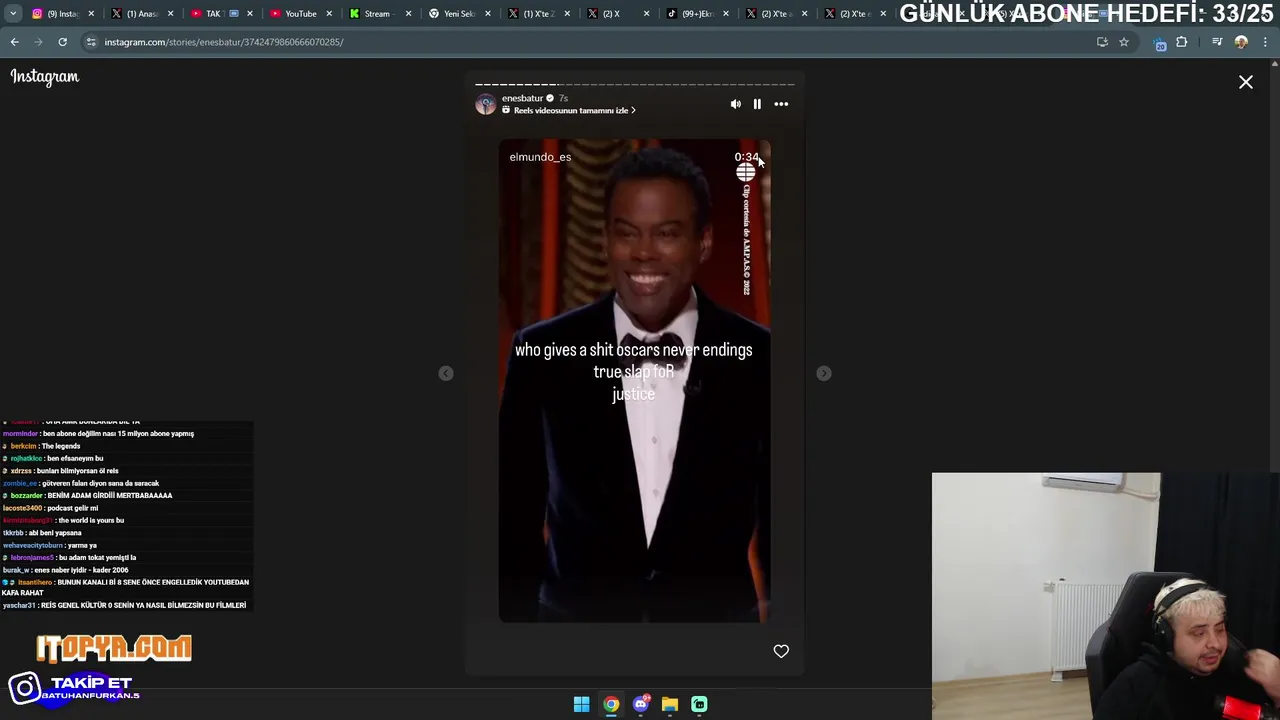Go forward in Chrome browser
The height and width of the screenshot is (720, 1280).
[x=38, y=42]
